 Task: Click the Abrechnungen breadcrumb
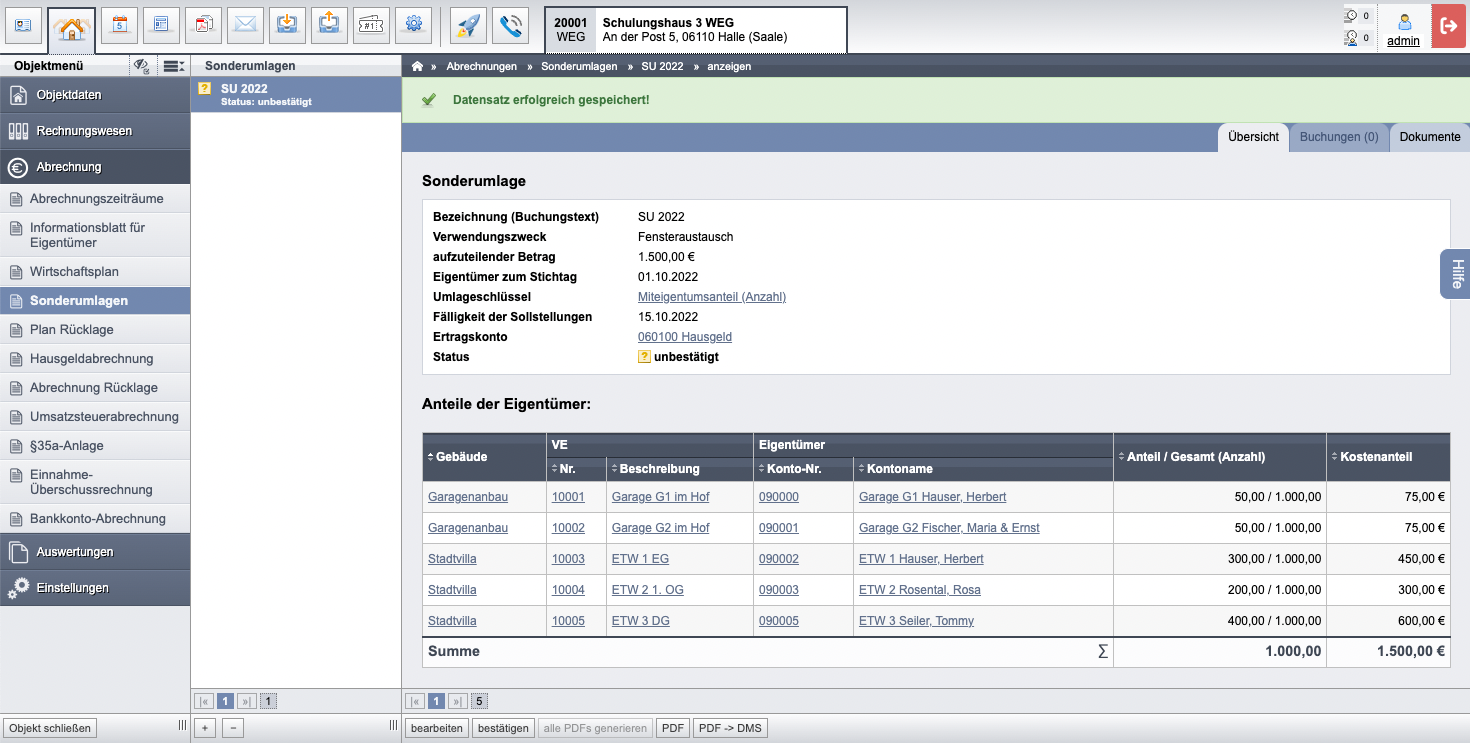point(482,66)
